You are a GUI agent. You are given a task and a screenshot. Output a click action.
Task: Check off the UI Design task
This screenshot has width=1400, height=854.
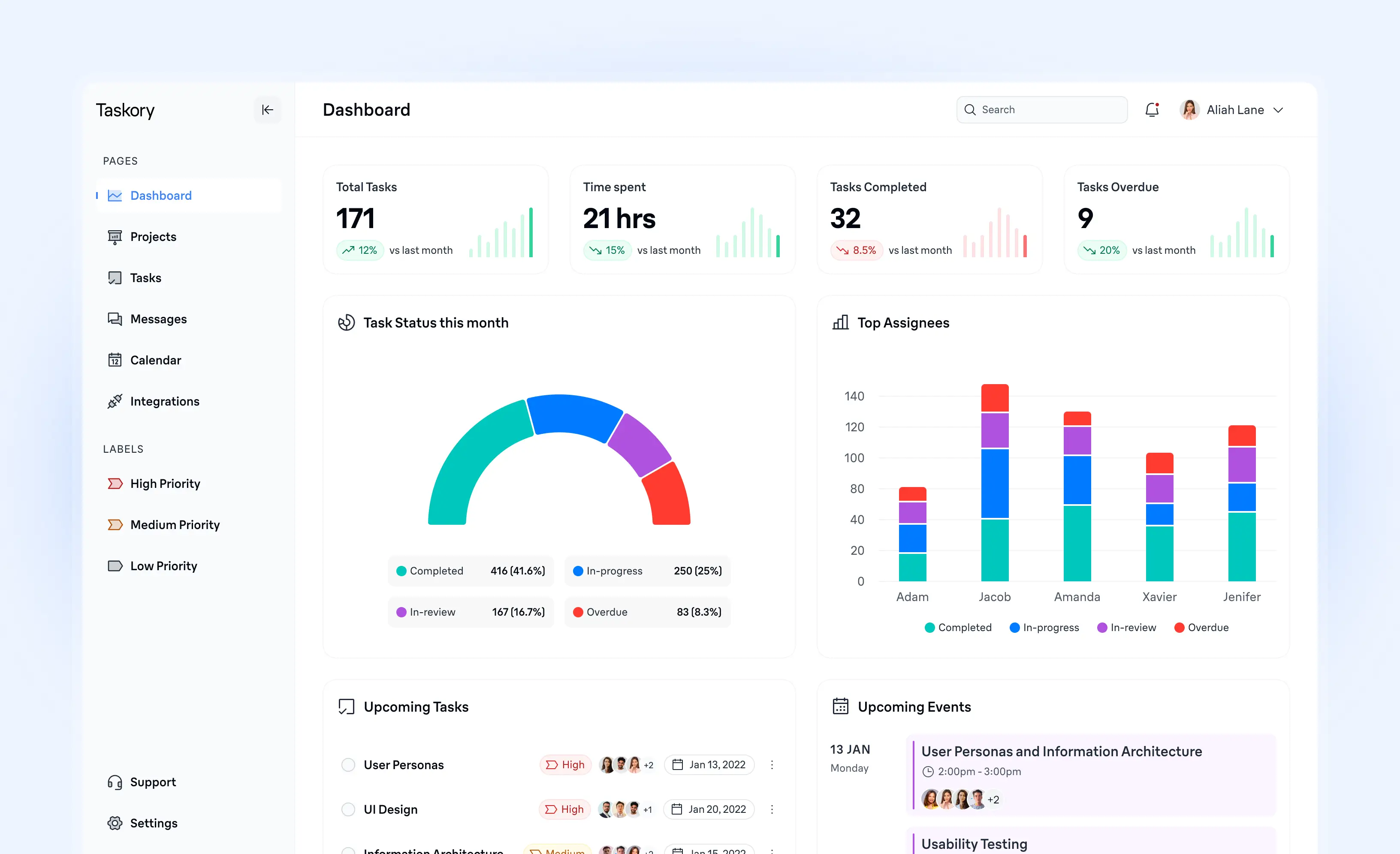point(348,809)
